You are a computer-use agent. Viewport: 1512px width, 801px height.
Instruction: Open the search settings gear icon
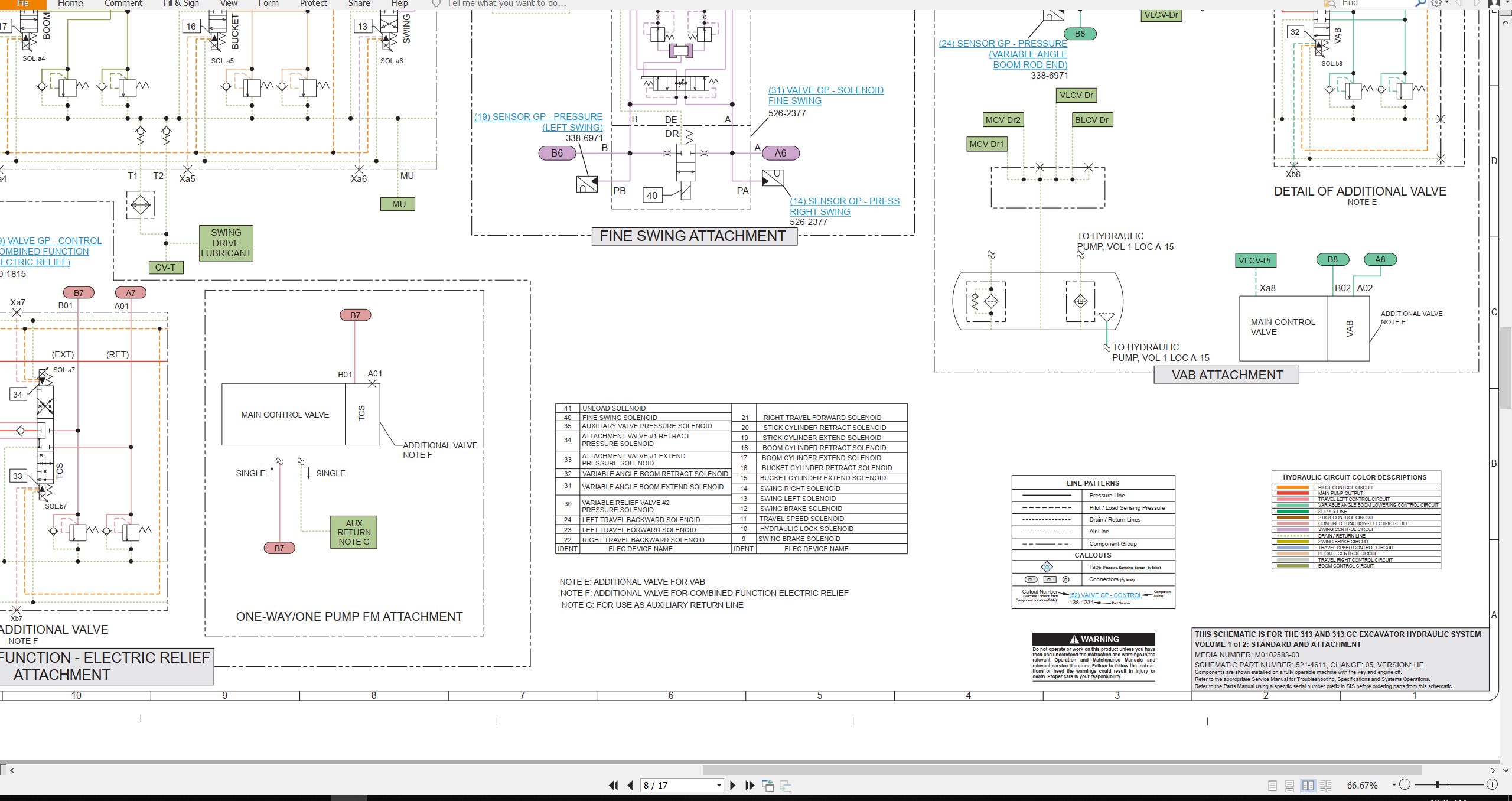(1436, 4)
